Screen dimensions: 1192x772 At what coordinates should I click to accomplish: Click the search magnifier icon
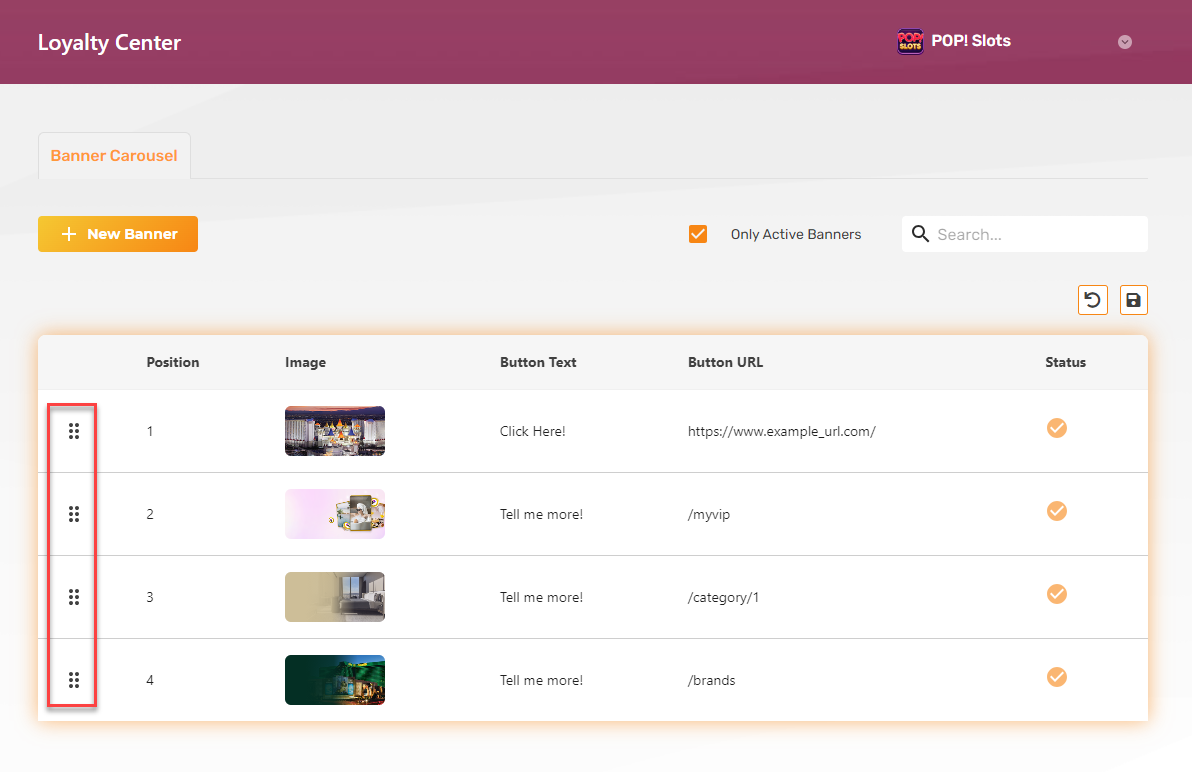(921, 234)
